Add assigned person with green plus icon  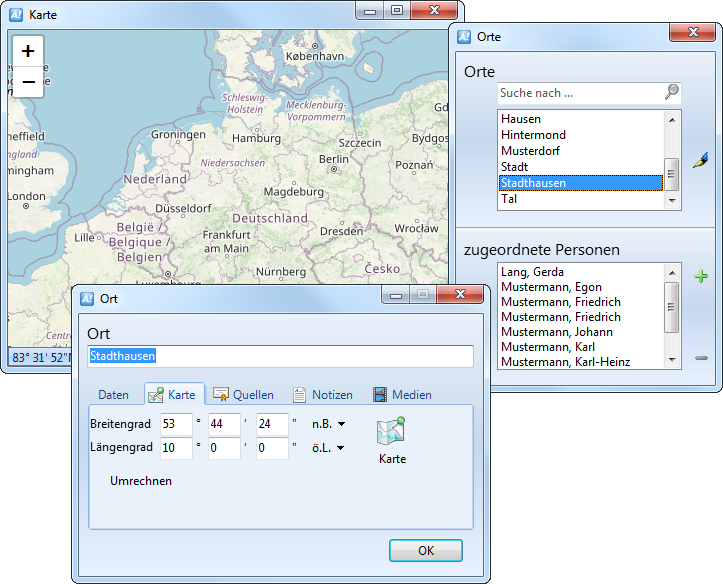pos(701,276)
